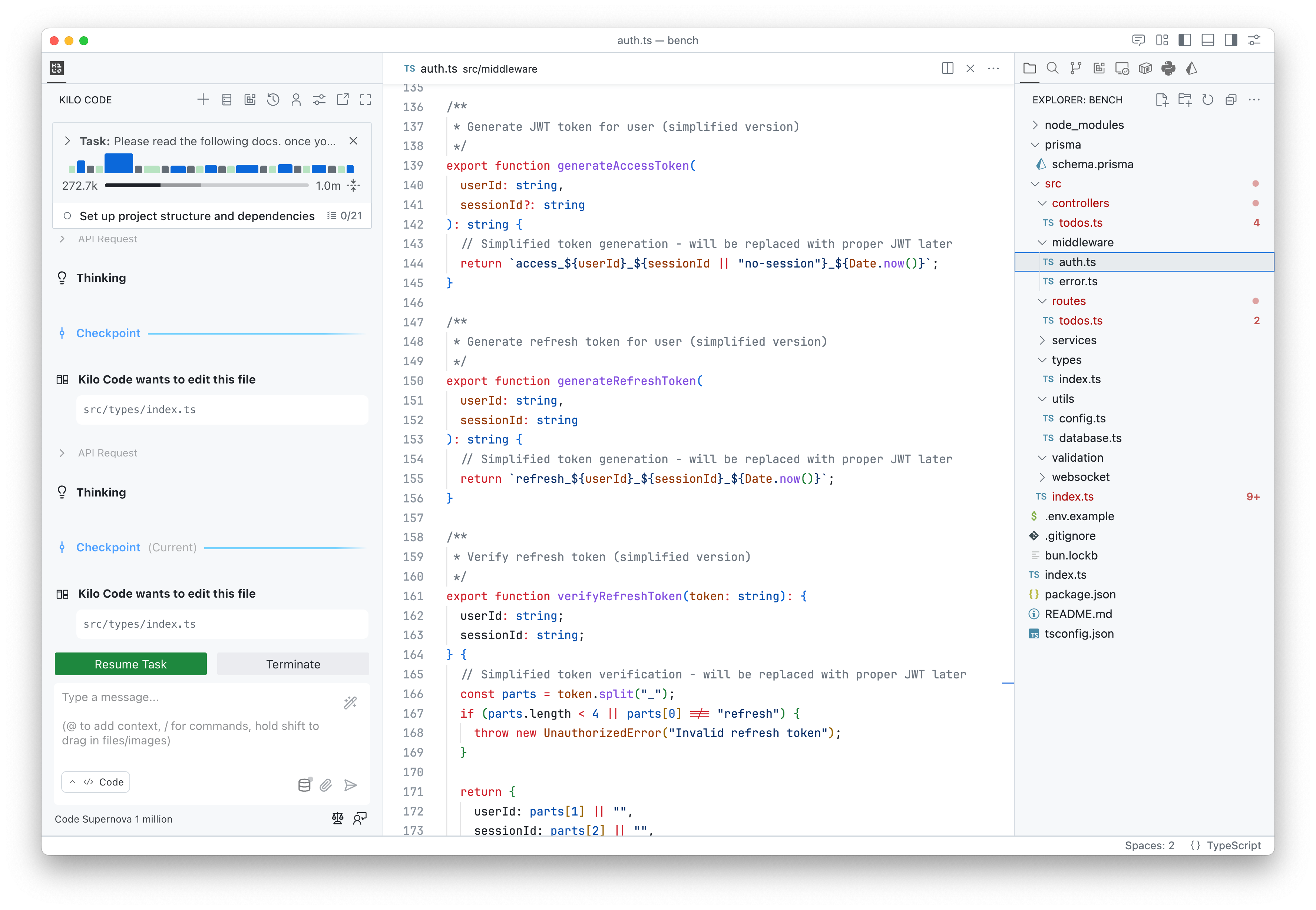This screenshot has width=1316, height=910.
Task: Open the Code mode dropdown
Action: point(96,782)
